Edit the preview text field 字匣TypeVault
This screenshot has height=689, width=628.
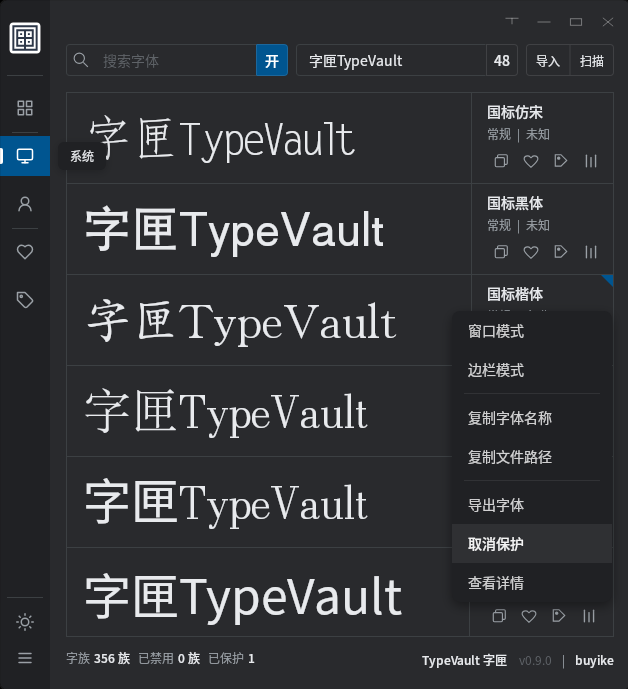coord(391,60)
